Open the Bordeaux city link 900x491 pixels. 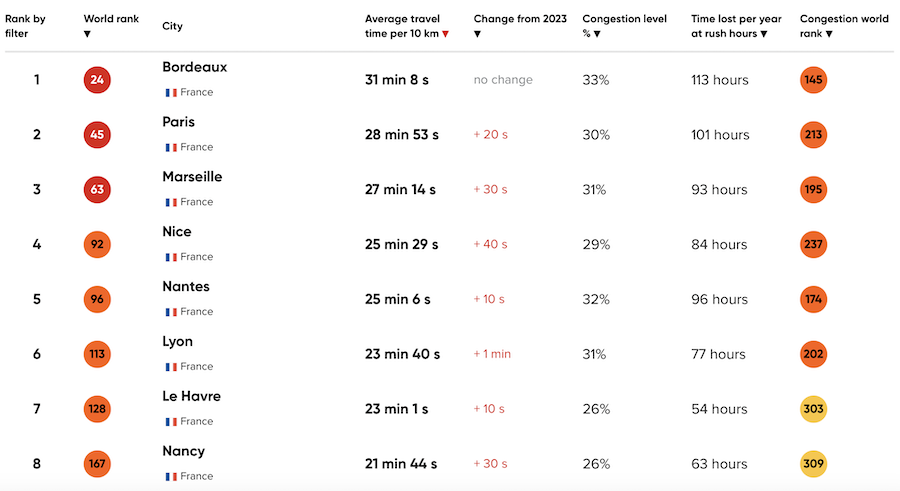195,68
